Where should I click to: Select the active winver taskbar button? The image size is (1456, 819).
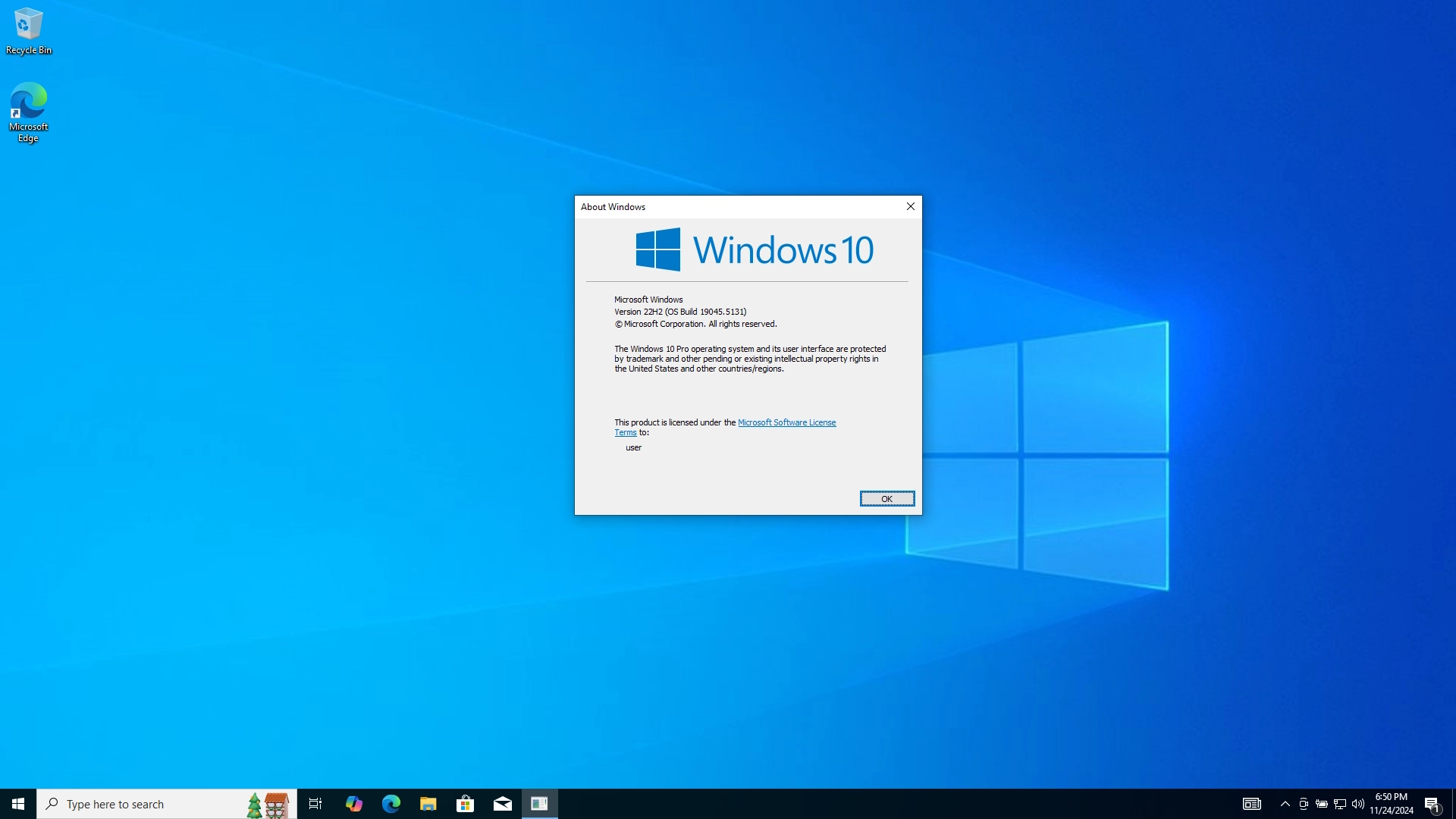[x=539, y=804]
